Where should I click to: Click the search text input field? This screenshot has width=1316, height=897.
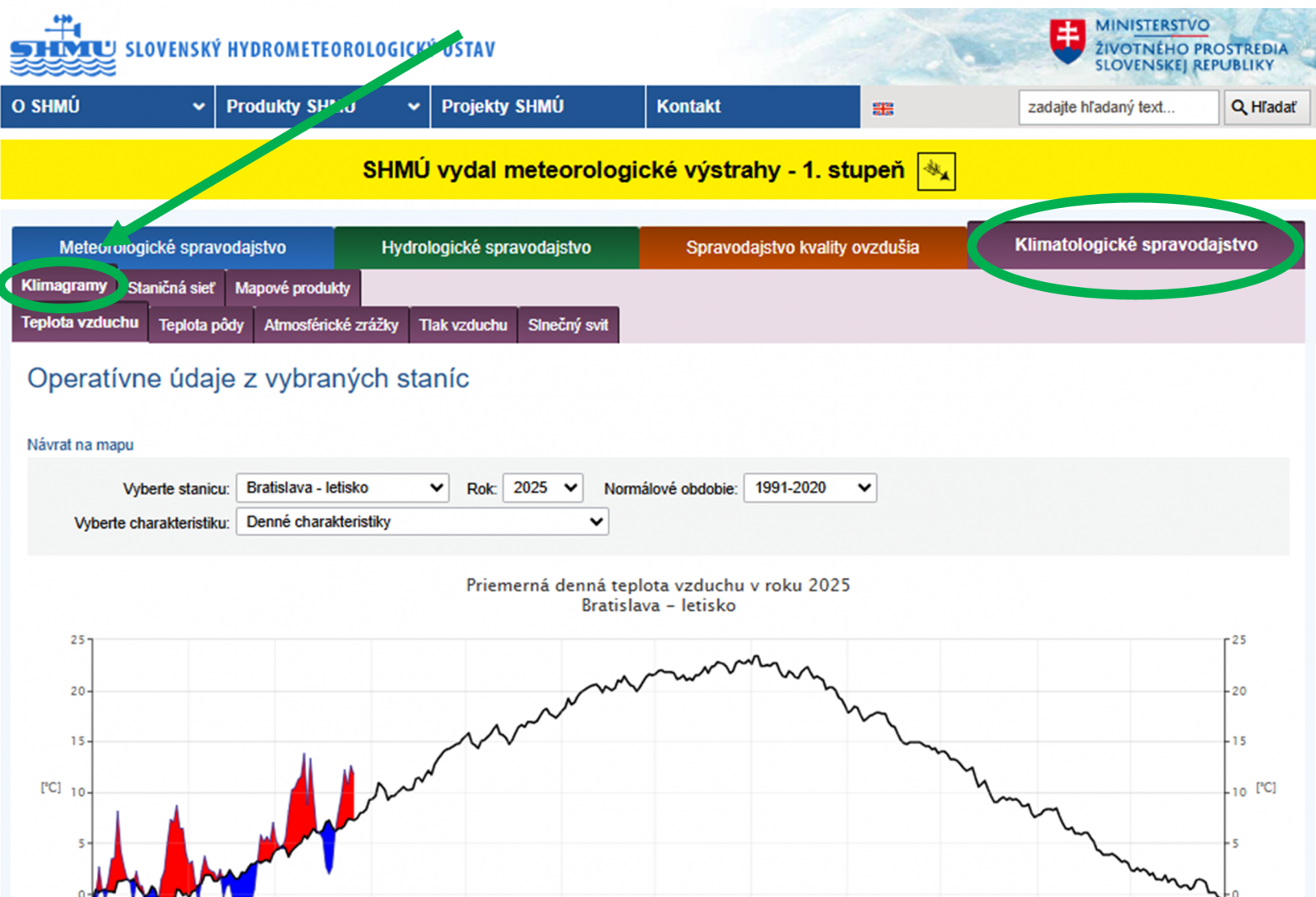point(1118,108)
